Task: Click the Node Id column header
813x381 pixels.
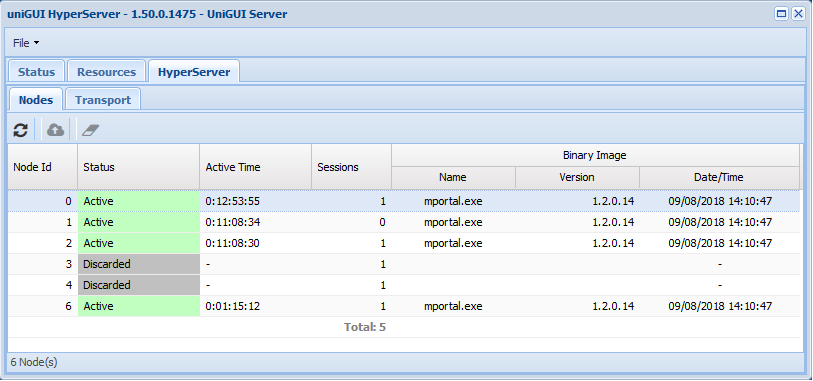Action: (x=43, y=167)
